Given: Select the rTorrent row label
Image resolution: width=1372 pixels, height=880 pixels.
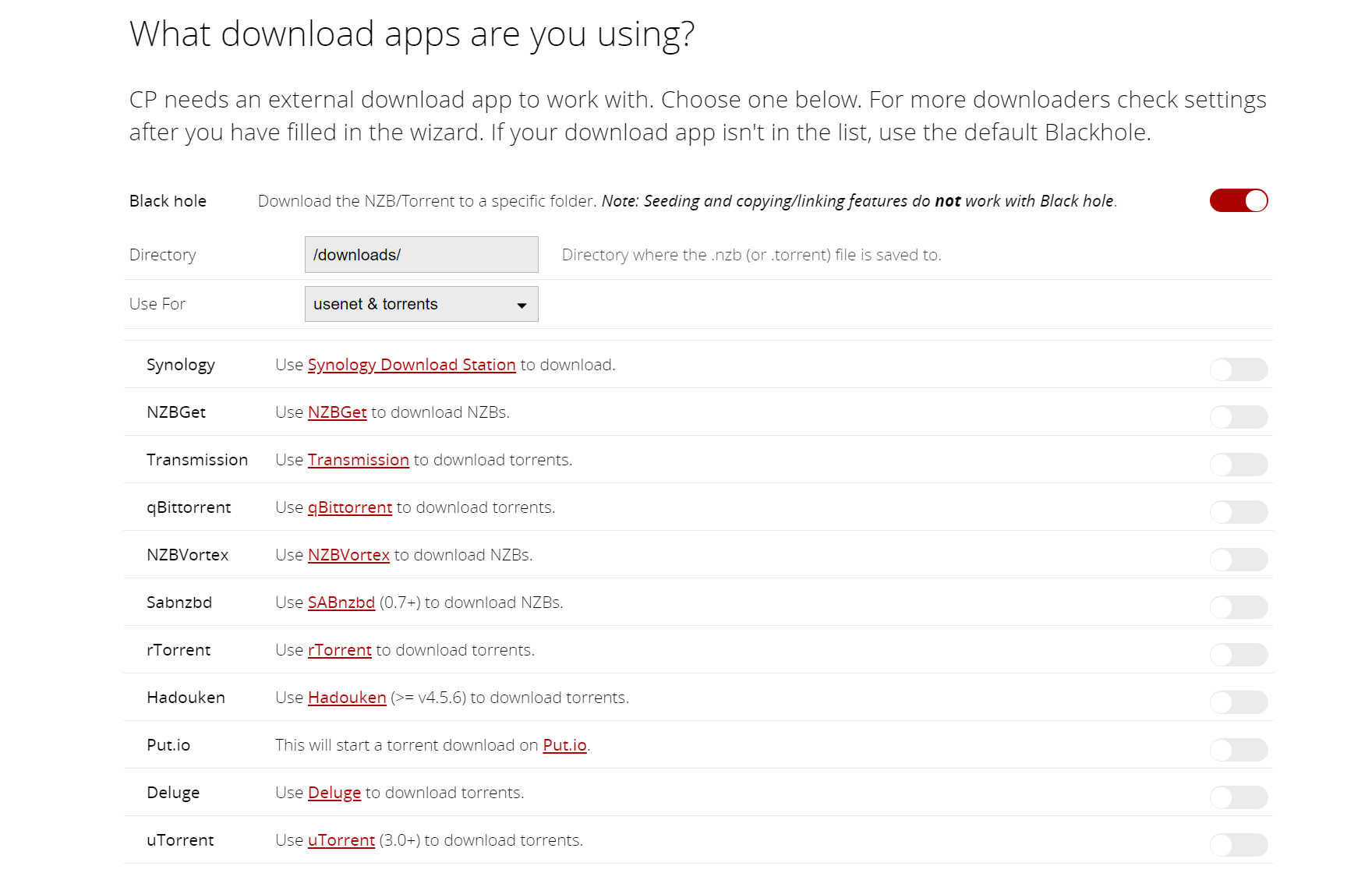Looking at the screenshot, I should 179,650.
